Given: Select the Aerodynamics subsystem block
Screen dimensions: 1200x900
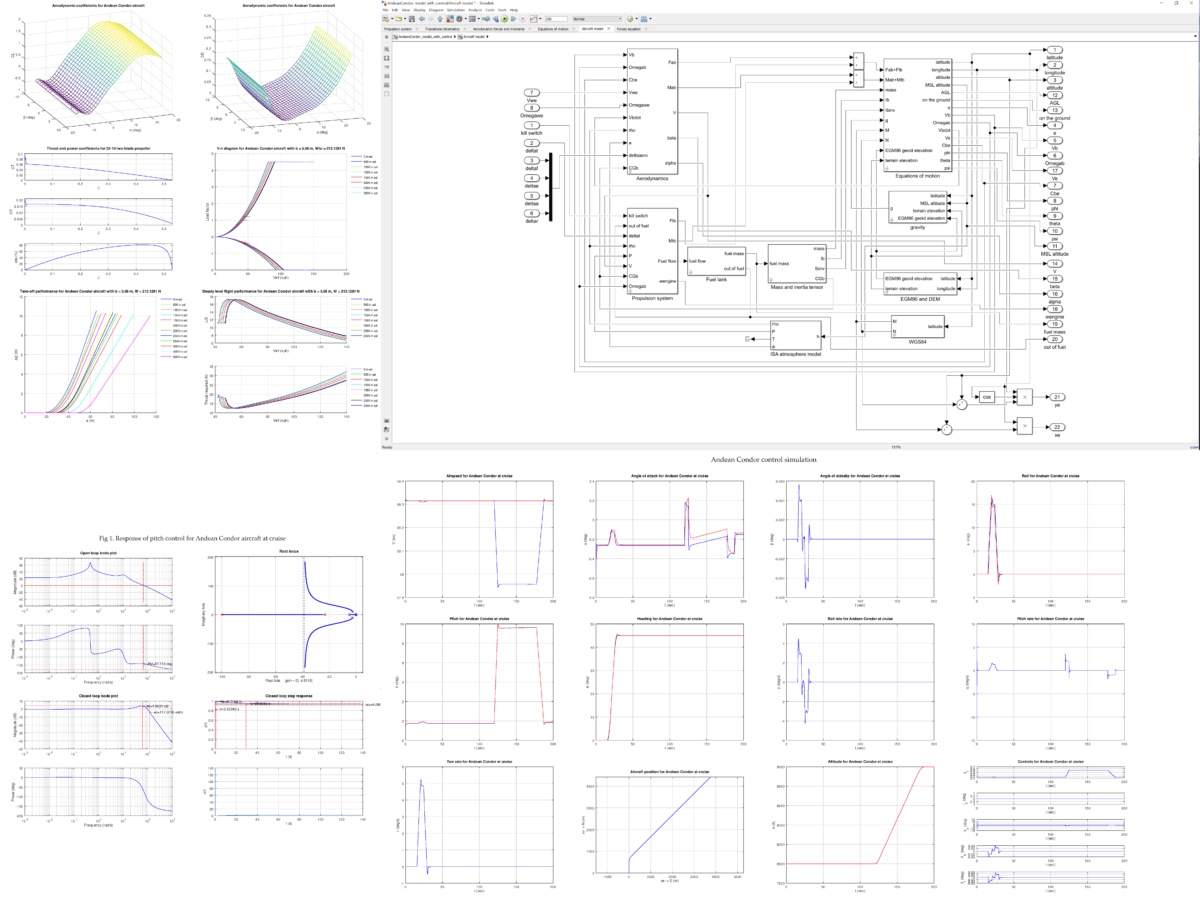Looking at the screenshot, I should 650,110.
